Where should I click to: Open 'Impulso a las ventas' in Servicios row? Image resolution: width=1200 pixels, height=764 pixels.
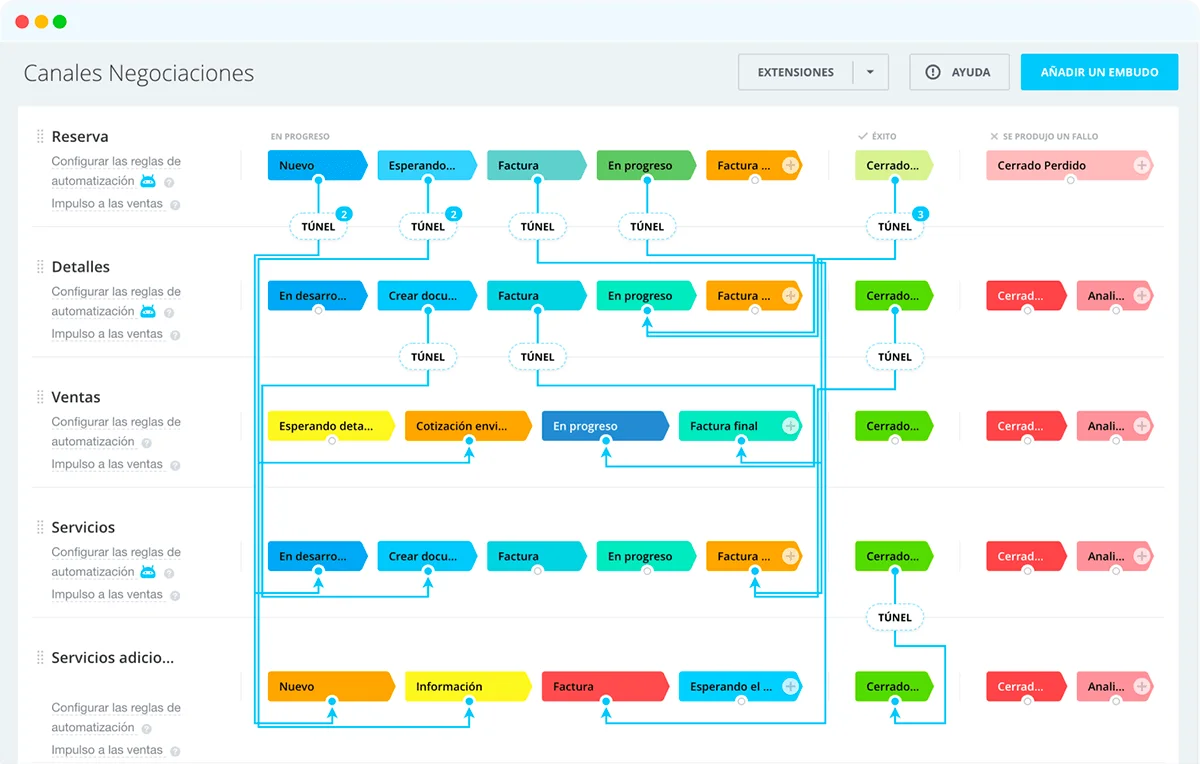tap(107, 595)
